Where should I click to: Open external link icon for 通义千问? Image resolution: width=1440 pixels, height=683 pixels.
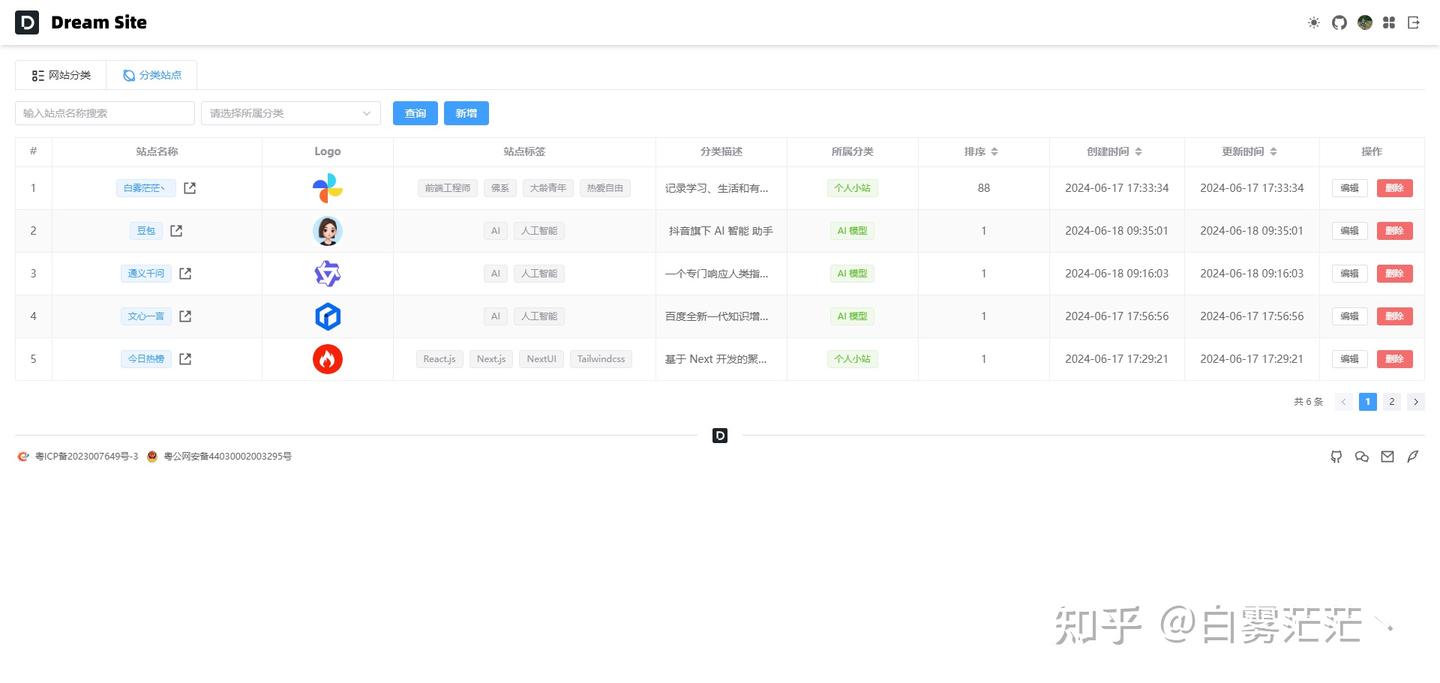(x=185, y=273)
